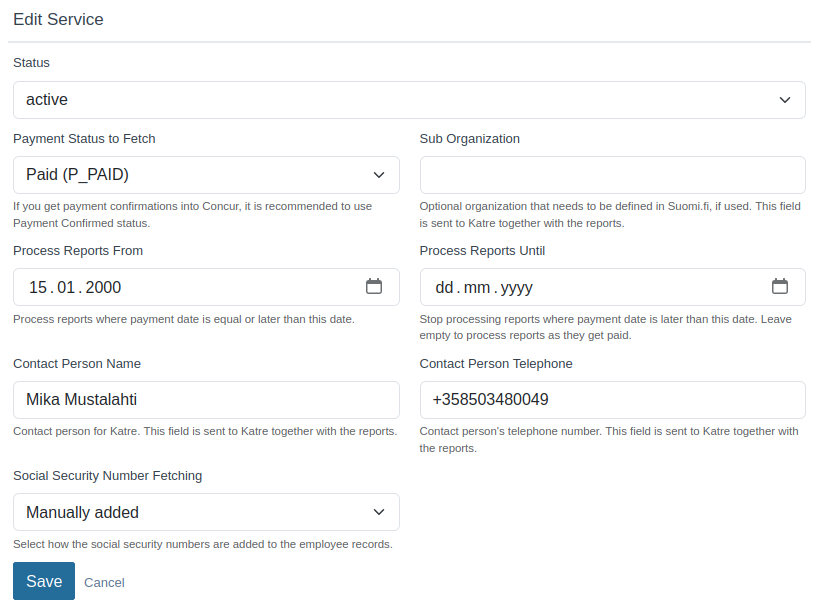Focus the Contact Person Name field
Viewport: 817px width, 614px height.
point(206,400)
